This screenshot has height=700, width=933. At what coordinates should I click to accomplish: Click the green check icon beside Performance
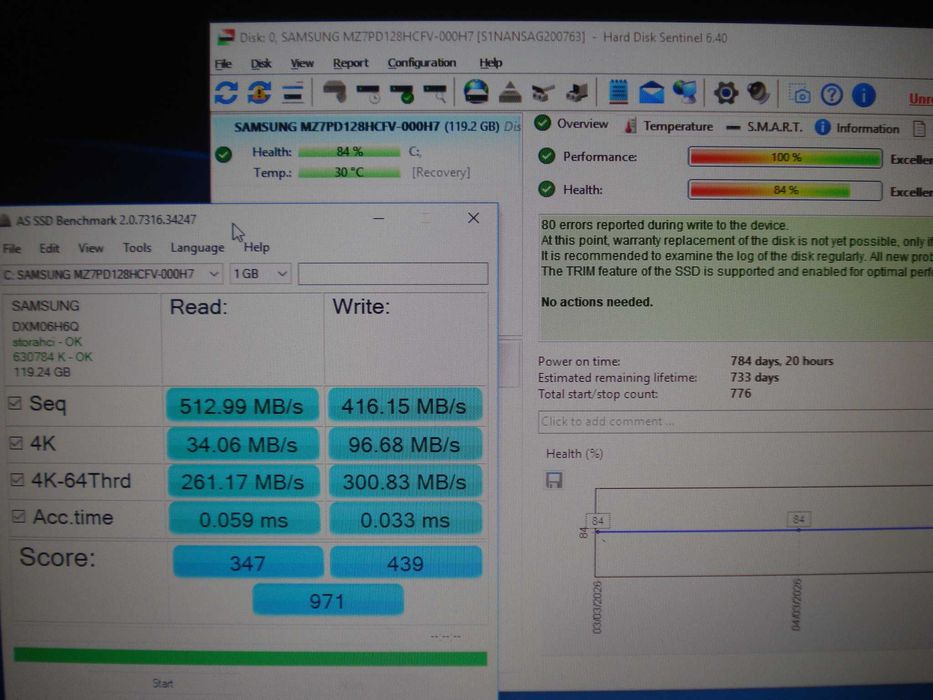pos(546,156)
